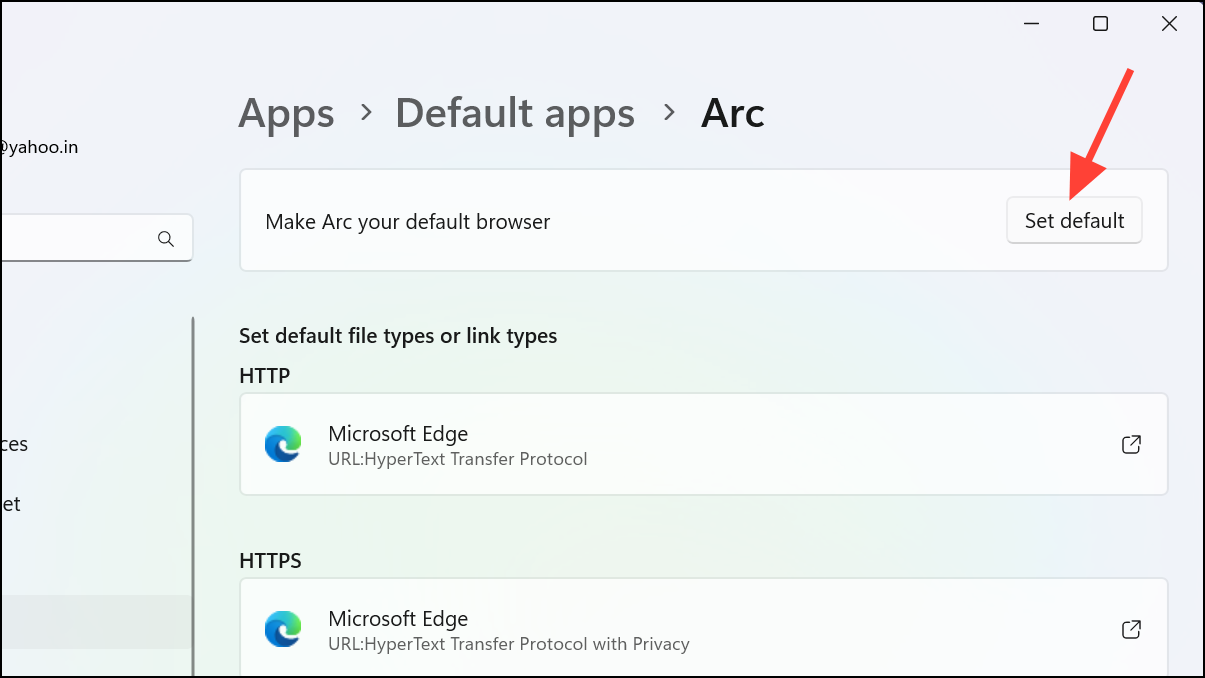Focus the settings search box
The image size is (1205, 678).
click(96, 238)
